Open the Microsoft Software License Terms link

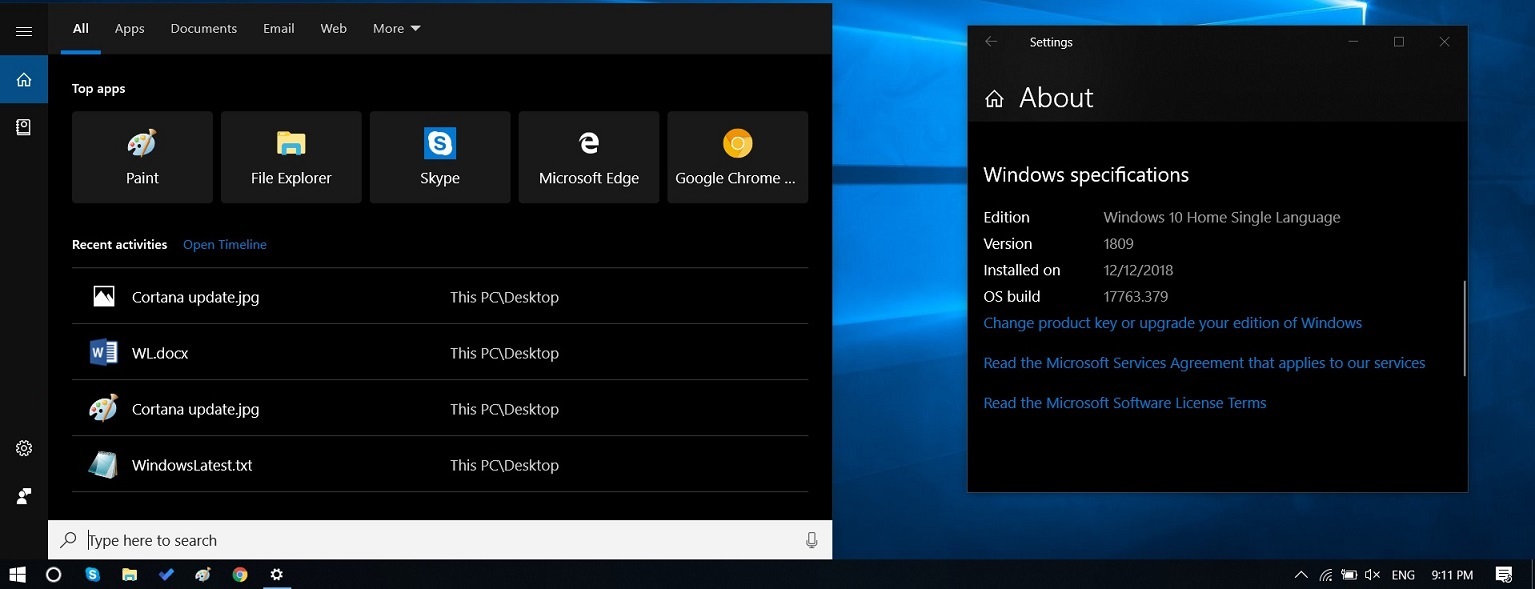tap(1125, 403)
